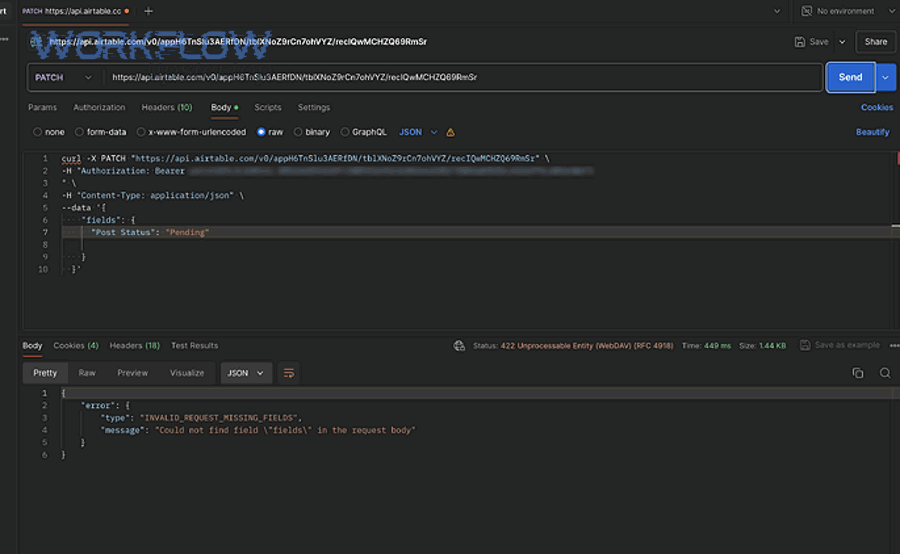Click the network globe icon near Status
The height and width of the screenshot is (554, 900).
(459, 346)
